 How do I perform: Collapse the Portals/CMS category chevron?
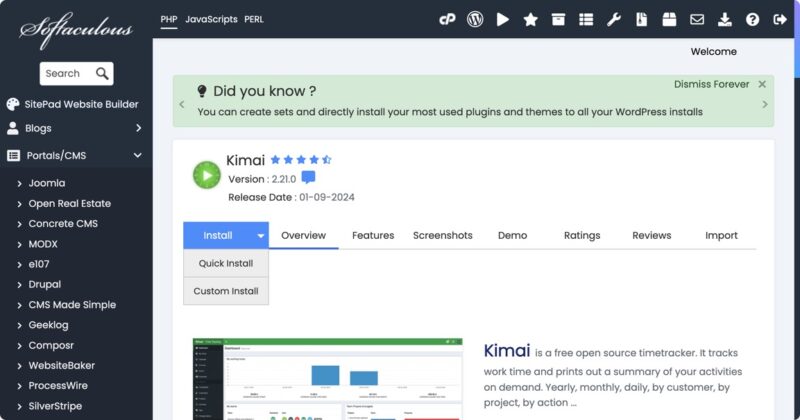138,156
